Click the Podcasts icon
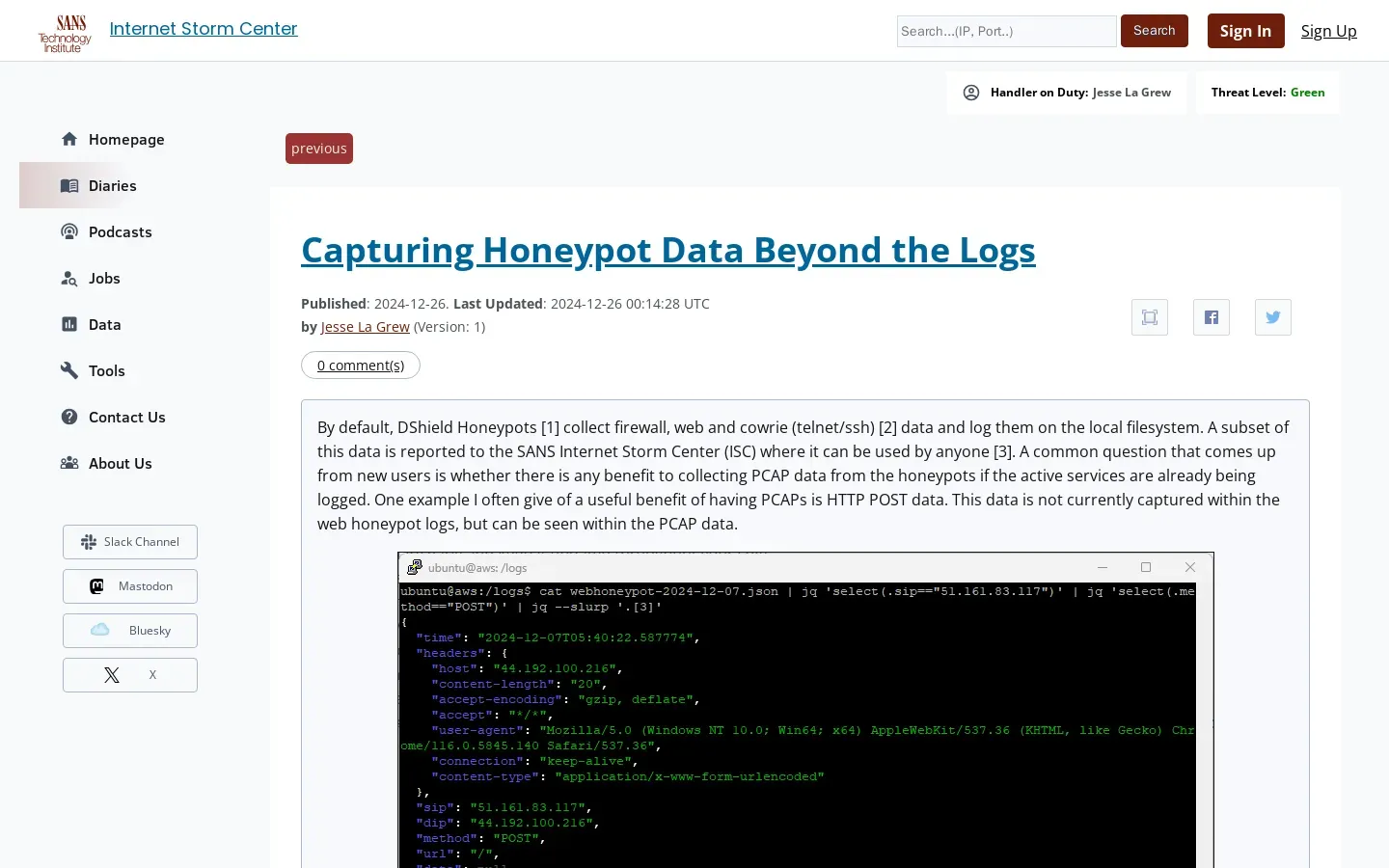 pos(69,231)
